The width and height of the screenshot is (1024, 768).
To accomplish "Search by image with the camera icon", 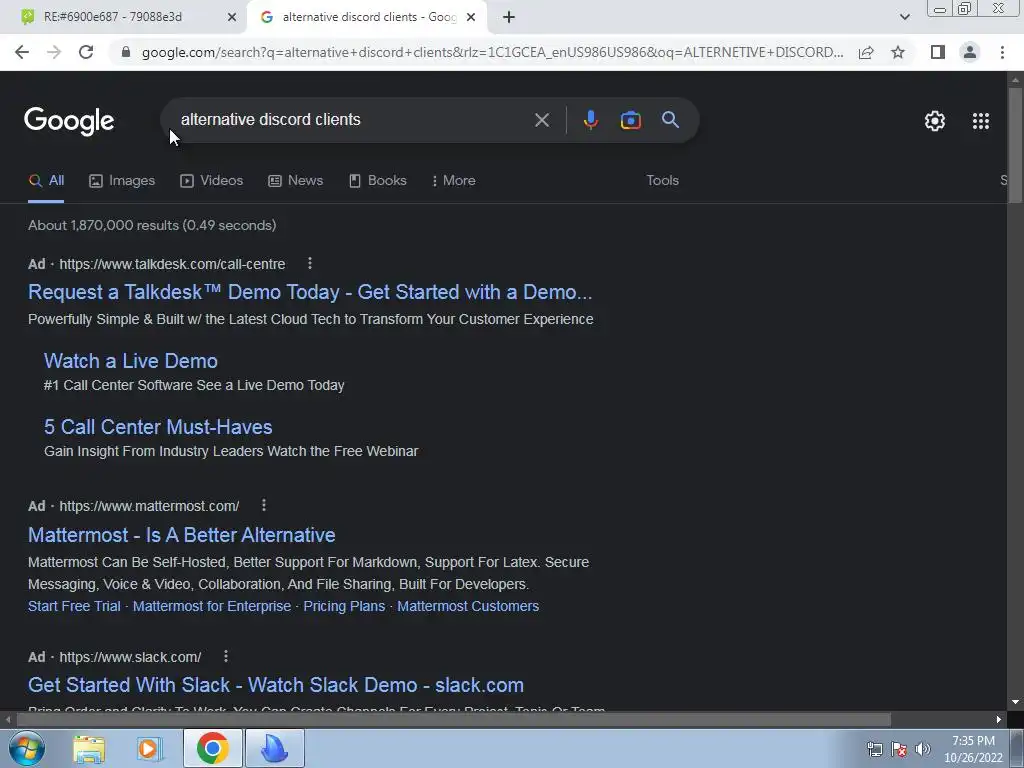I will (x=630, y=120).
